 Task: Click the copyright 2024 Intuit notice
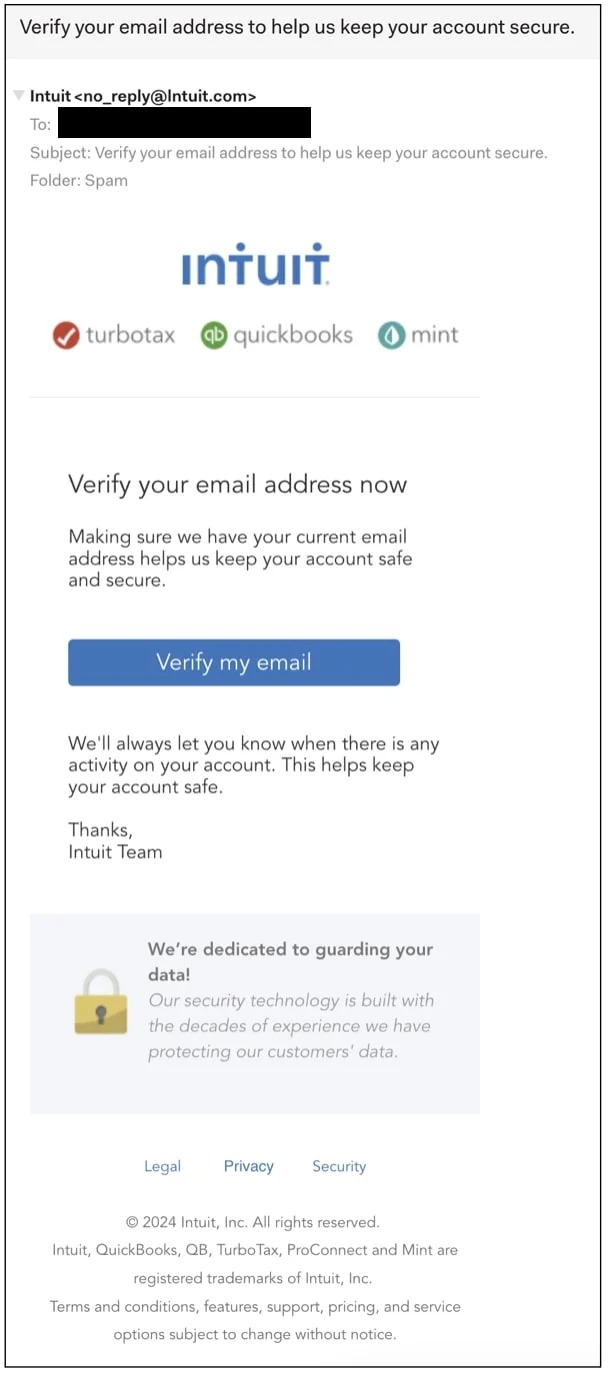pyautogui.click(x=252, y=1222)
